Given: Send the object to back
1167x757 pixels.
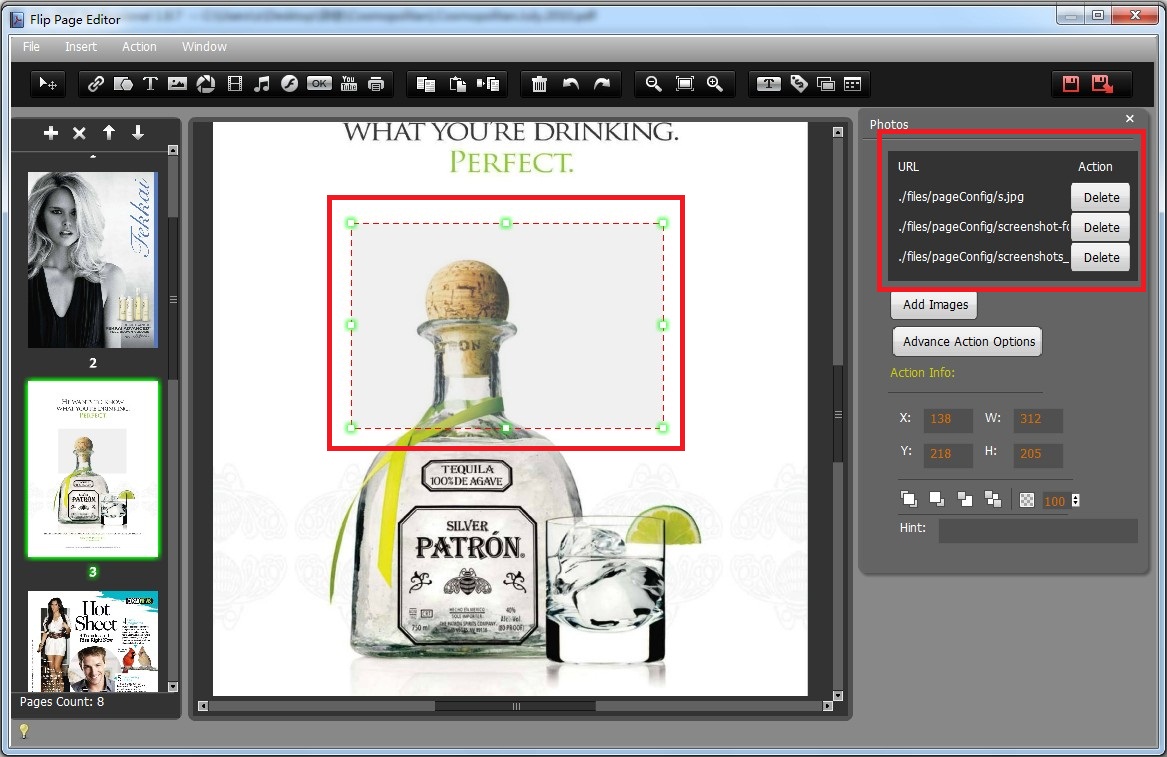Looking at the screenshot, I should pos(937,499).
